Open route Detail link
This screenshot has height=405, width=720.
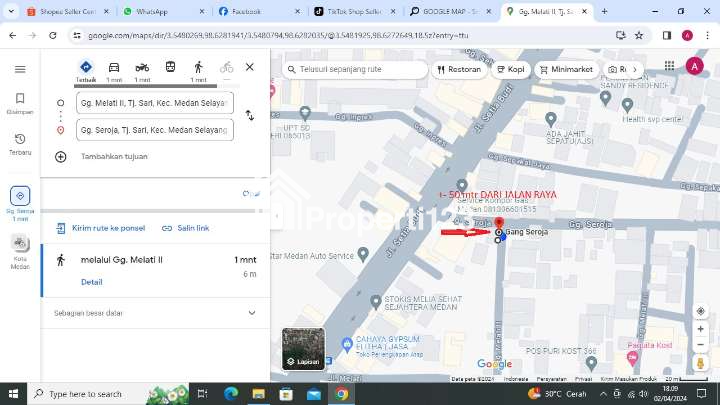click(92, 282)
